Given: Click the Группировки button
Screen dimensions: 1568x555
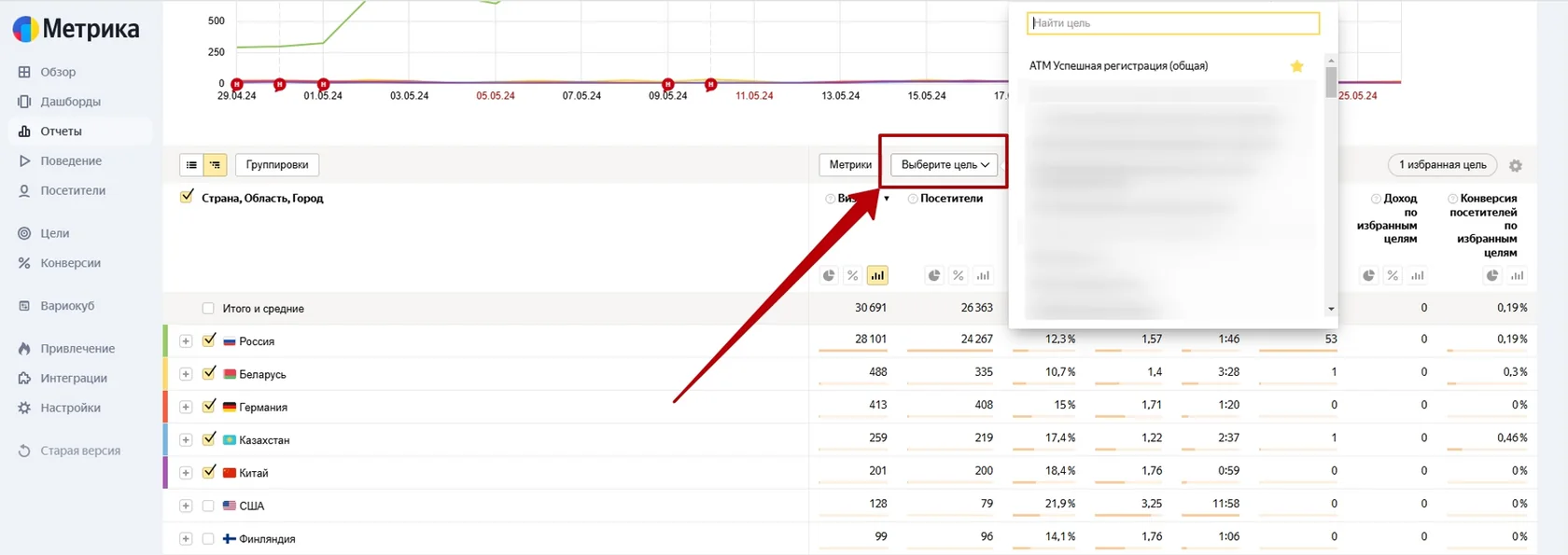Looking at the screenshot, I should (277, 165).
